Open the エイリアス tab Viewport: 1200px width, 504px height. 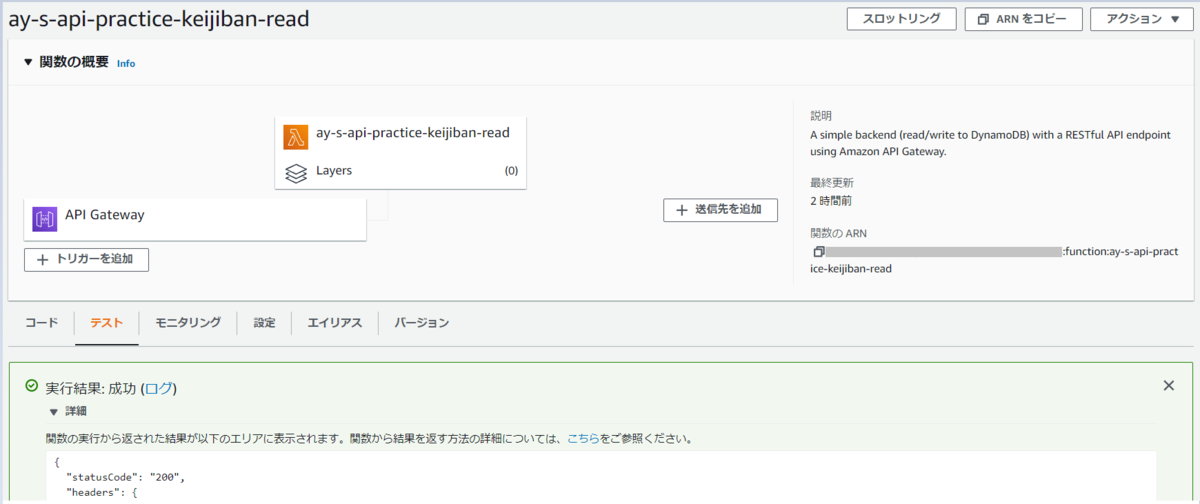[335, 323]
